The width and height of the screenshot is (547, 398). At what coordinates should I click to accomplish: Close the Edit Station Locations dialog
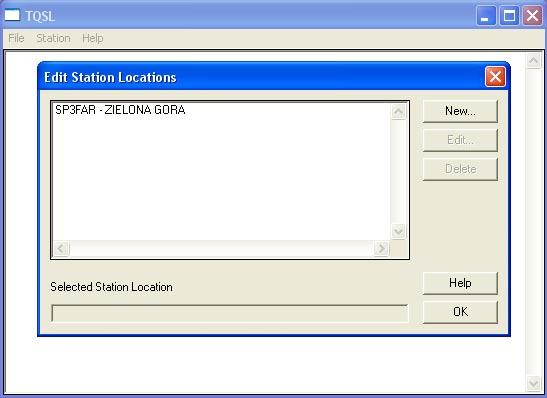pyautogui.click(x=495, y=77)
